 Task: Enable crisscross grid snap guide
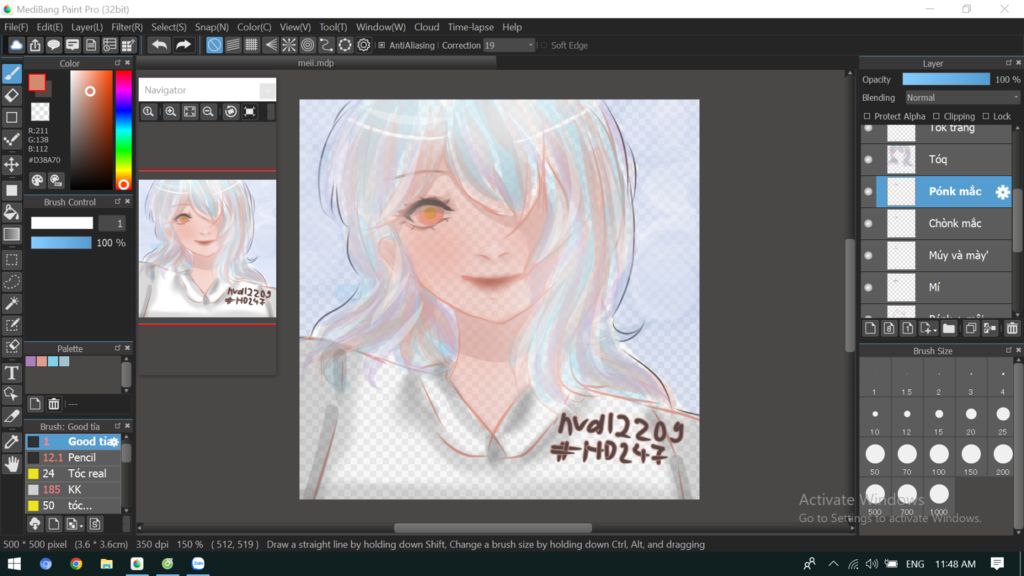(x=251, y=45)
